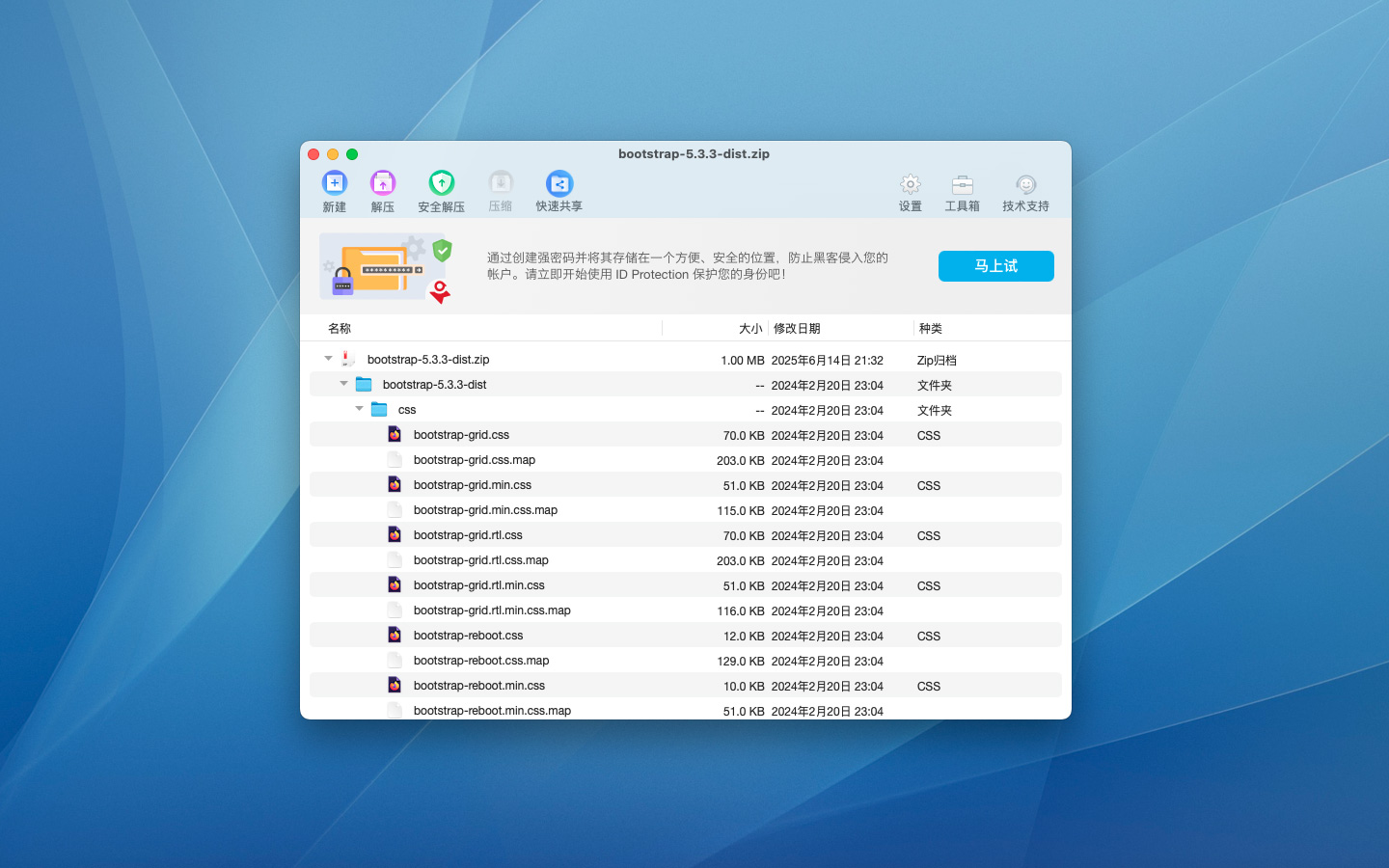The height and width of the screenshot is (868, 1389).
Task: Sort by the 大小 column header
Action: click(x=750, y=329)
